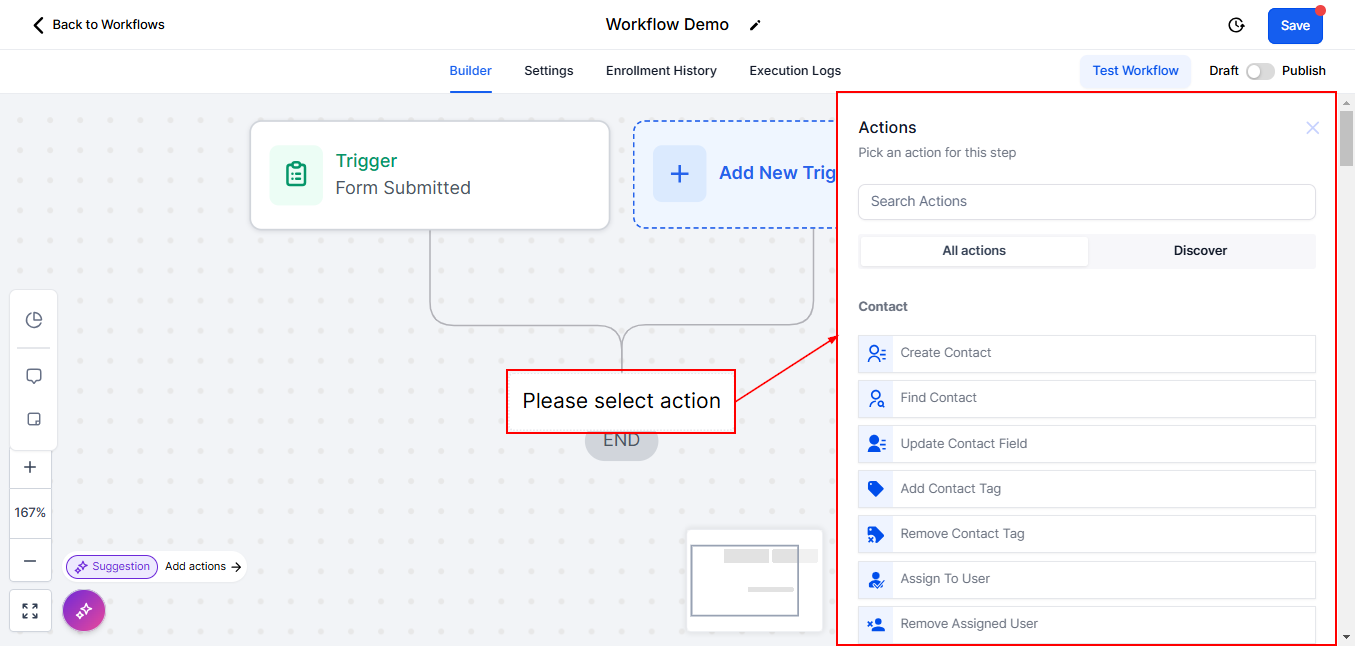Open the Execution Logs tab
Viewport: 1355px width, 646px height.
pos(795,71)
